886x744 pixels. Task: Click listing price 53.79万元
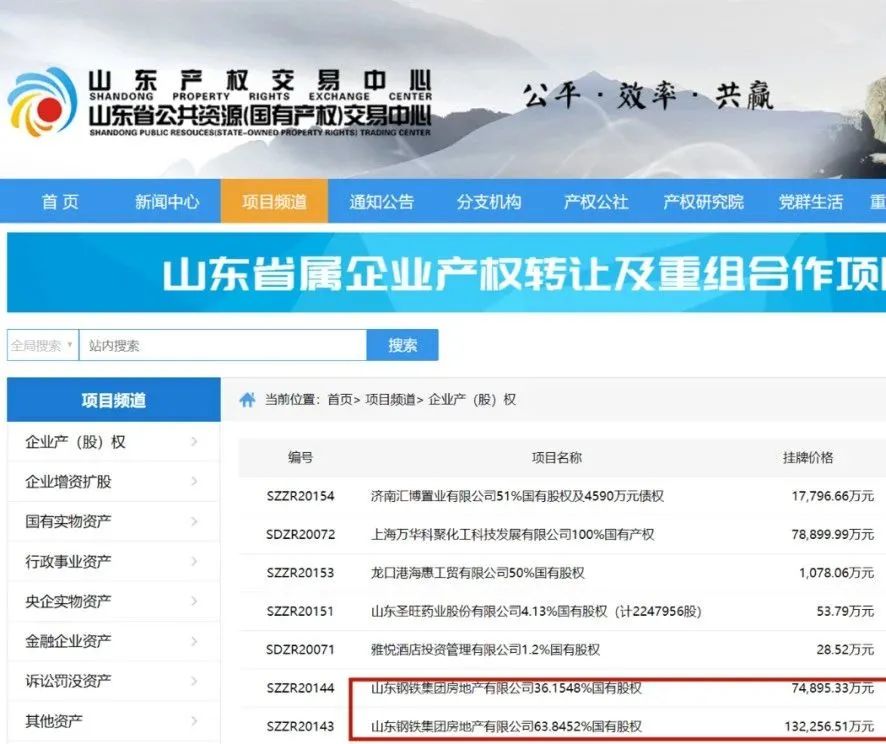click(x=845, y=611)
